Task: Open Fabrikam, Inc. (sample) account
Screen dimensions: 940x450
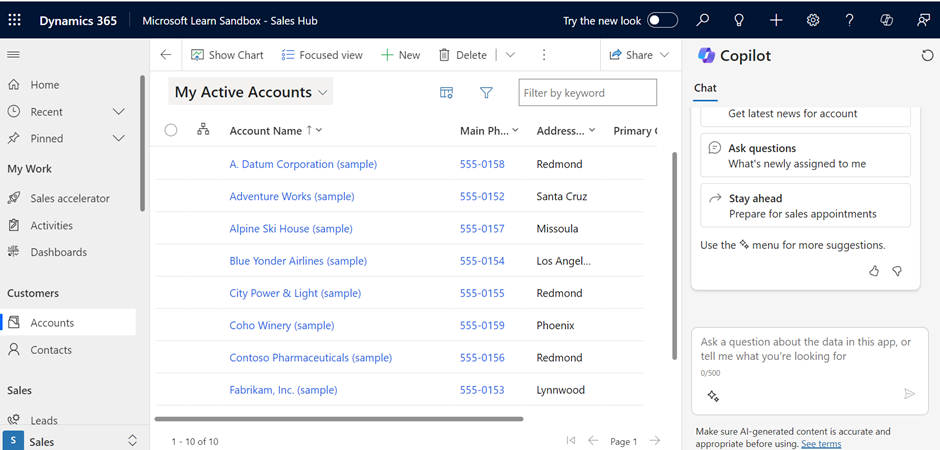Action: 284,390
